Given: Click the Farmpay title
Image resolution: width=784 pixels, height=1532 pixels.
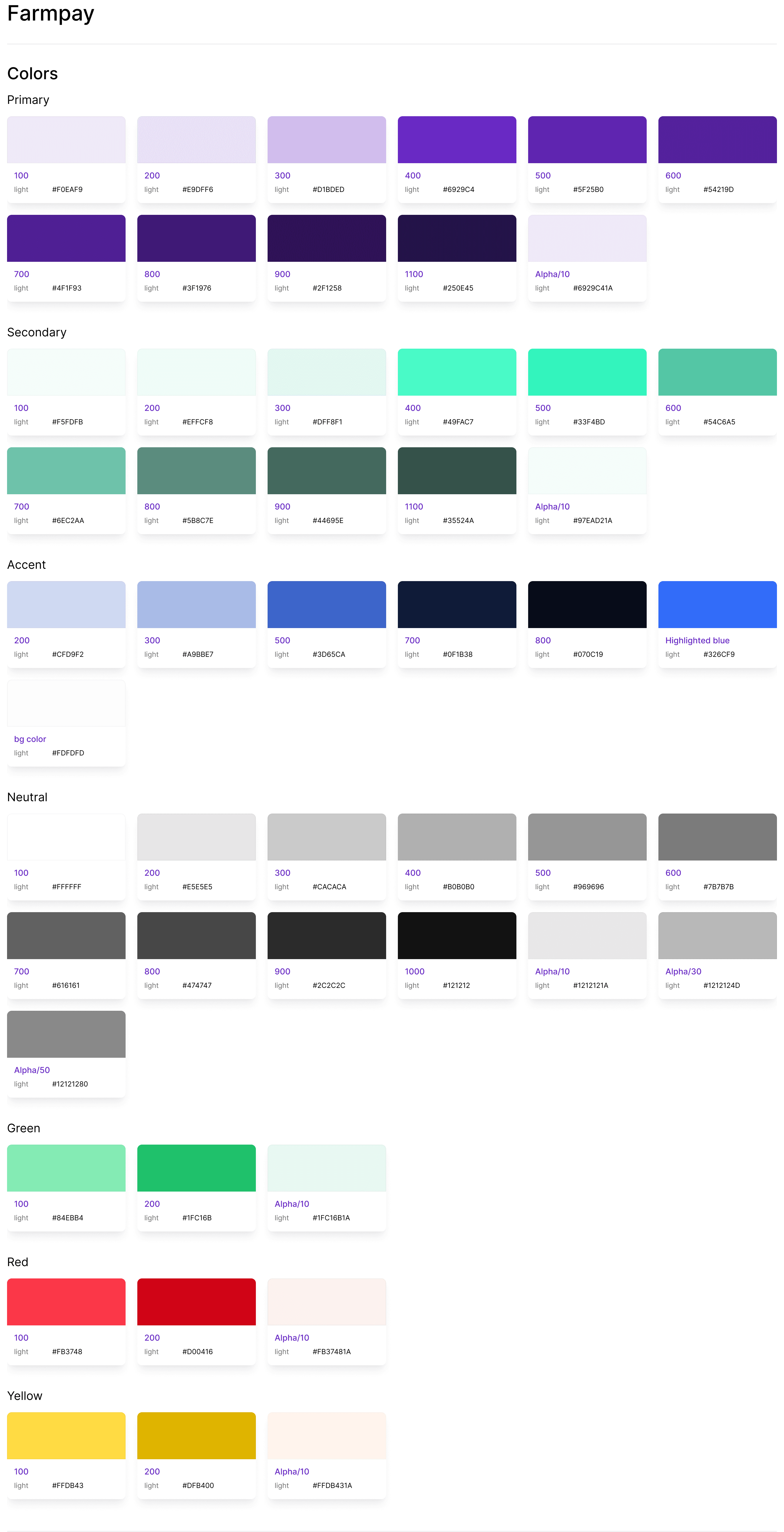Looking at the screenshot, I should tap(50, 13).
